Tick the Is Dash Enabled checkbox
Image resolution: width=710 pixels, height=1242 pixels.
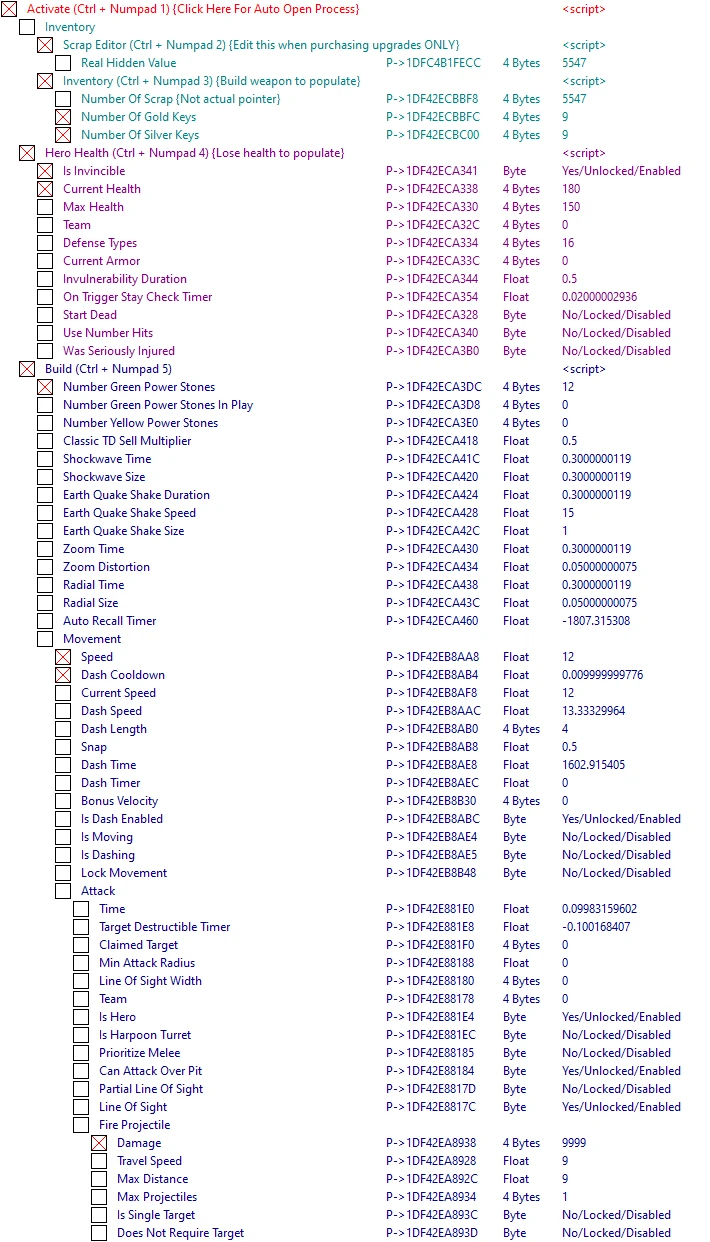tap(63, 819)
